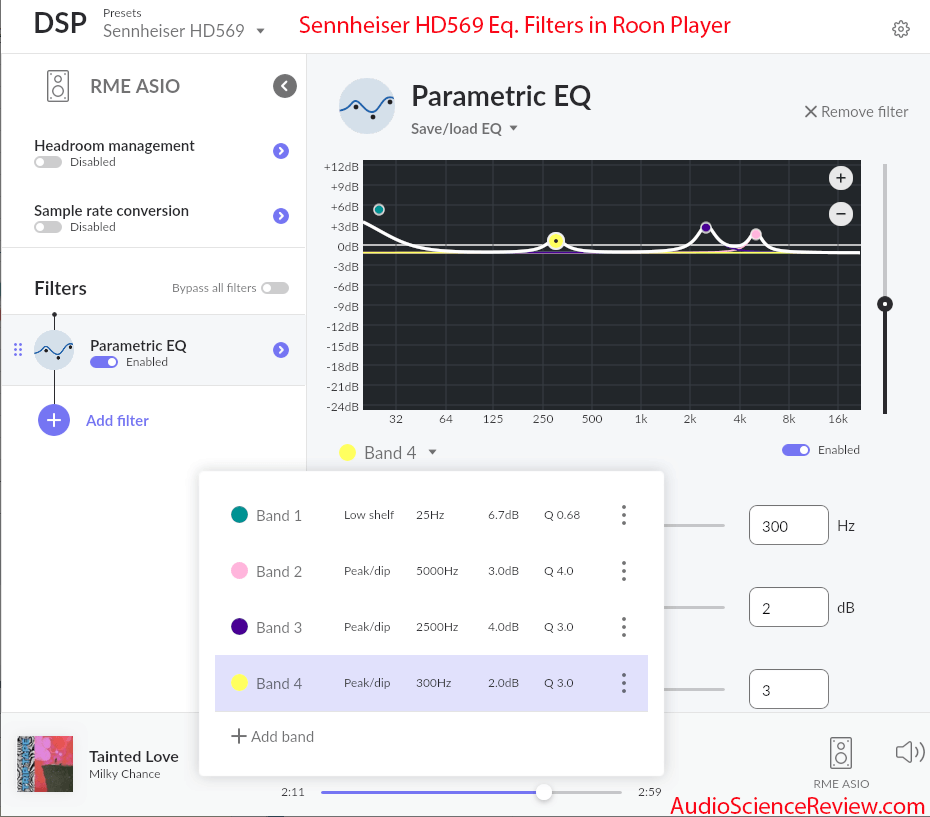Click plus icon next to Add band
Screen dimensions: 930x817
click(238, 736)
